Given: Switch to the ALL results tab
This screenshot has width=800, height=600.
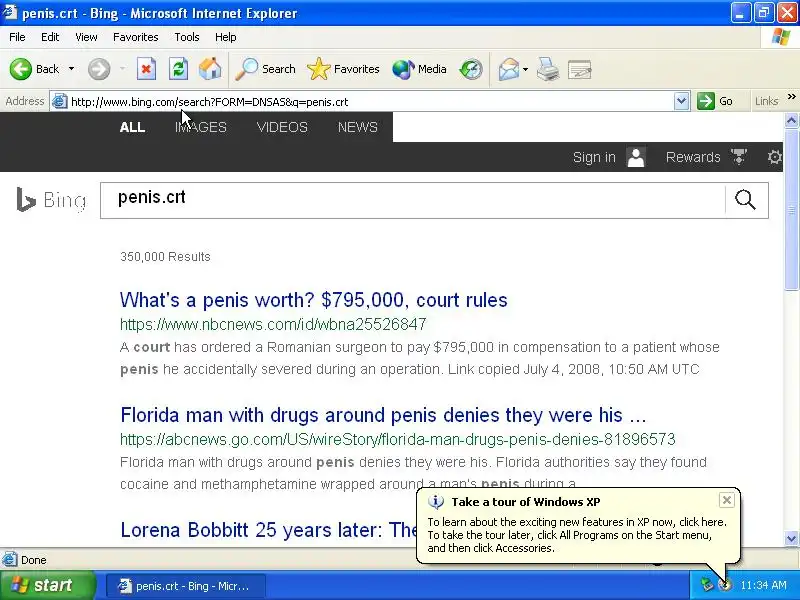Looking at the screenshot, I should coord(133,127).
